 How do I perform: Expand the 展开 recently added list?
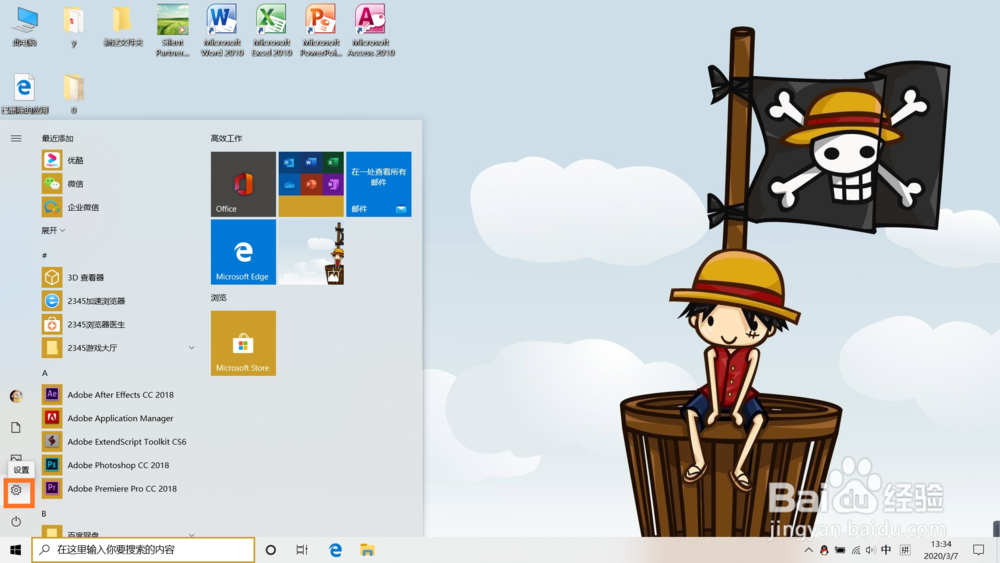pyautogui.click(x=54, y=230)
